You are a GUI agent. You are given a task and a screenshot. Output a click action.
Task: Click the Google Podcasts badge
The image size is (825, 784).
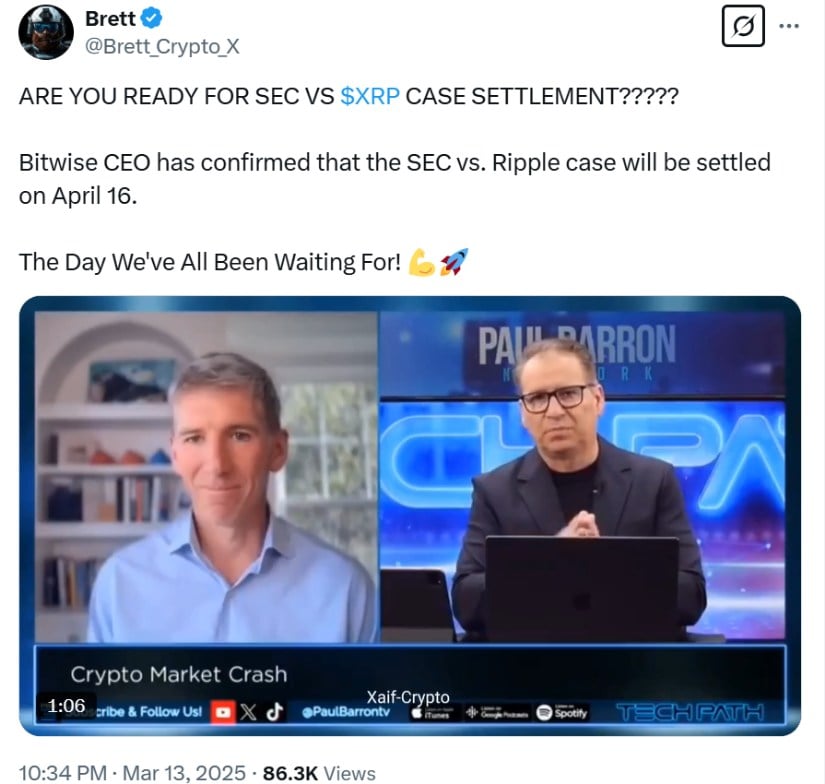click(x=497, y=712)
